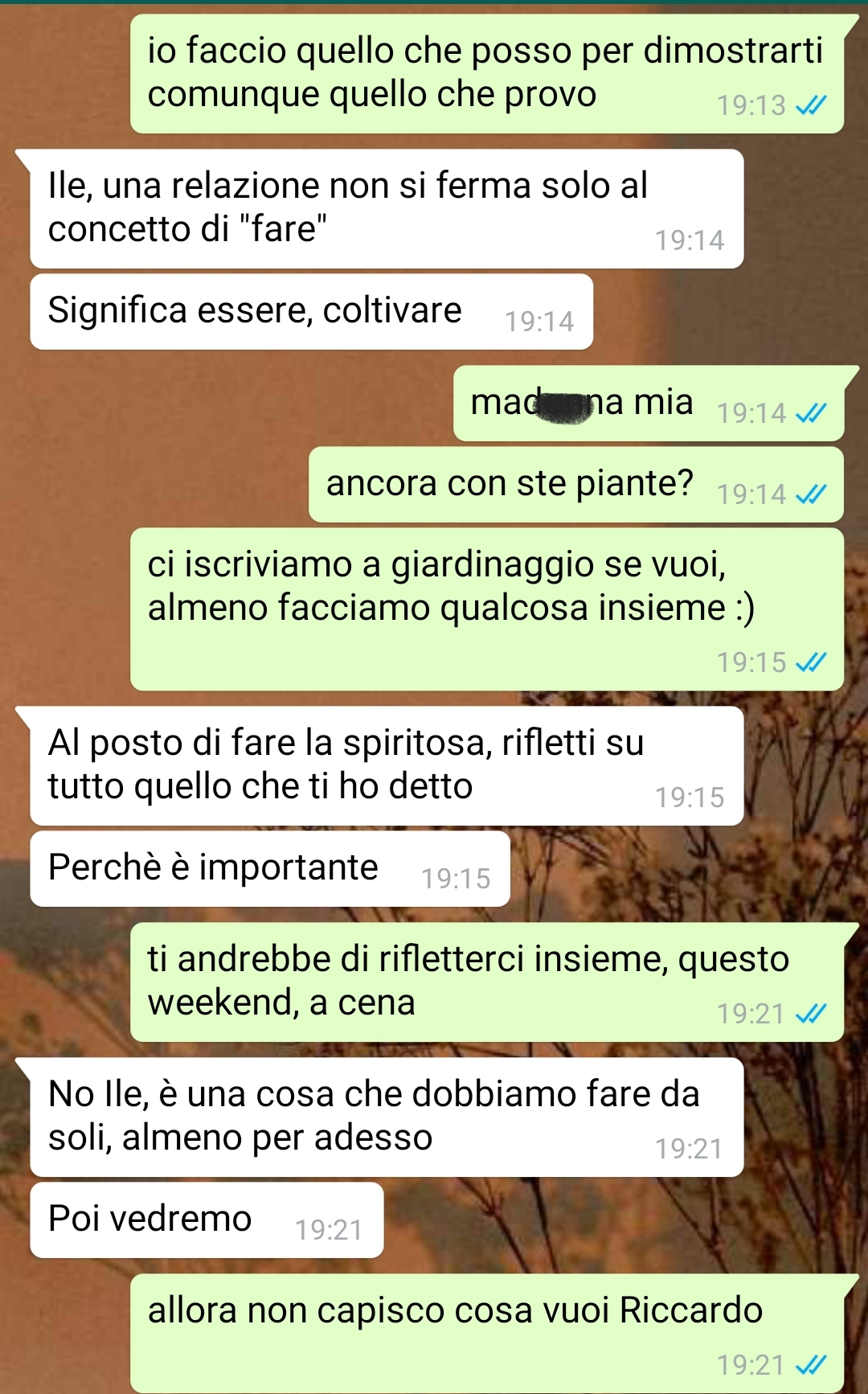
Task: Select message "Ile, una relazione non si ferma"
Action: [387, 209]
